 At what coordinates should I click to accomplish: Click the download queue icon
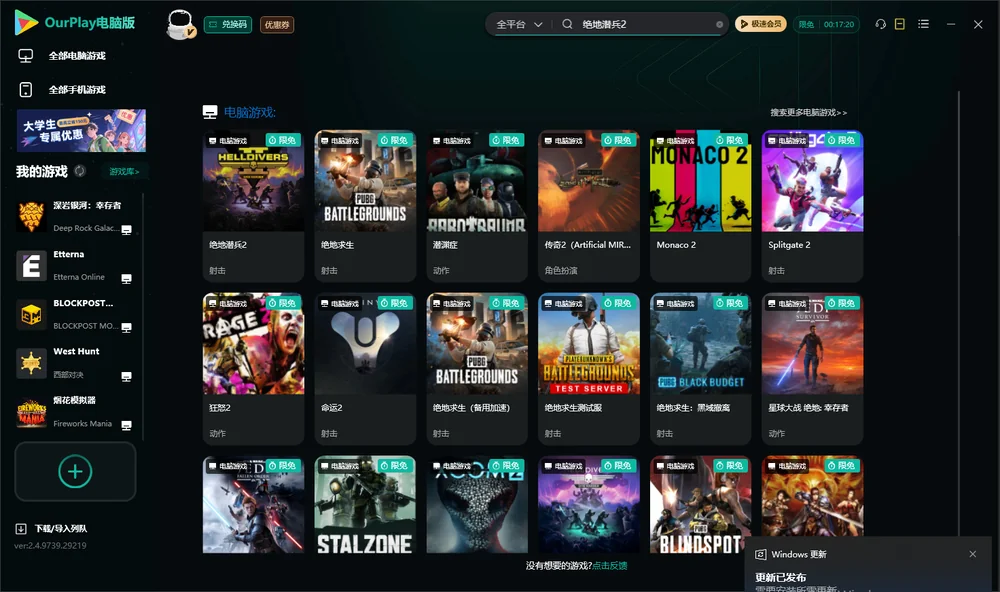click(20, 528)
